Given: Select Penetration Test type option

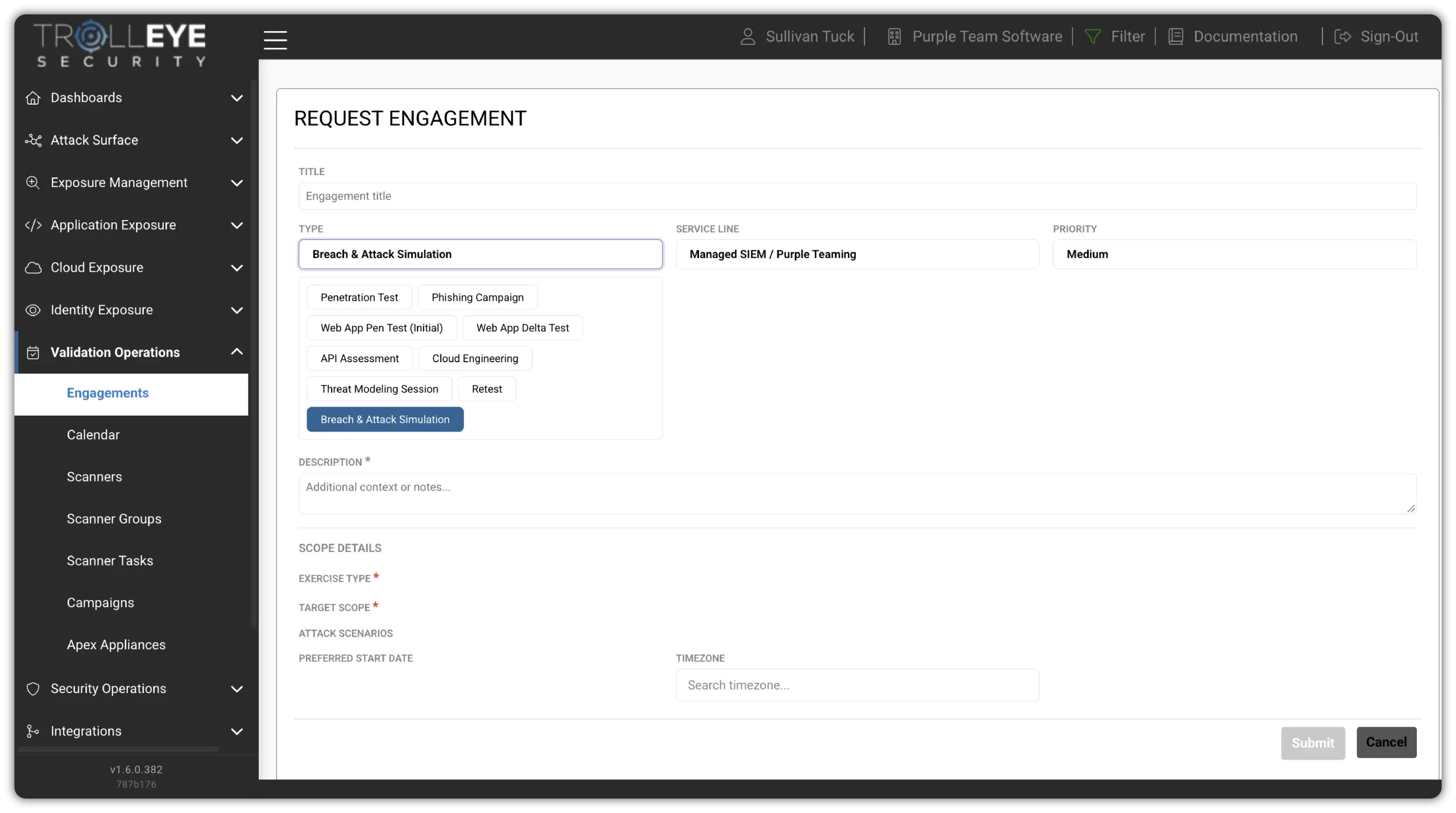Looking at the screenshot, I should [x=359, y=297].
